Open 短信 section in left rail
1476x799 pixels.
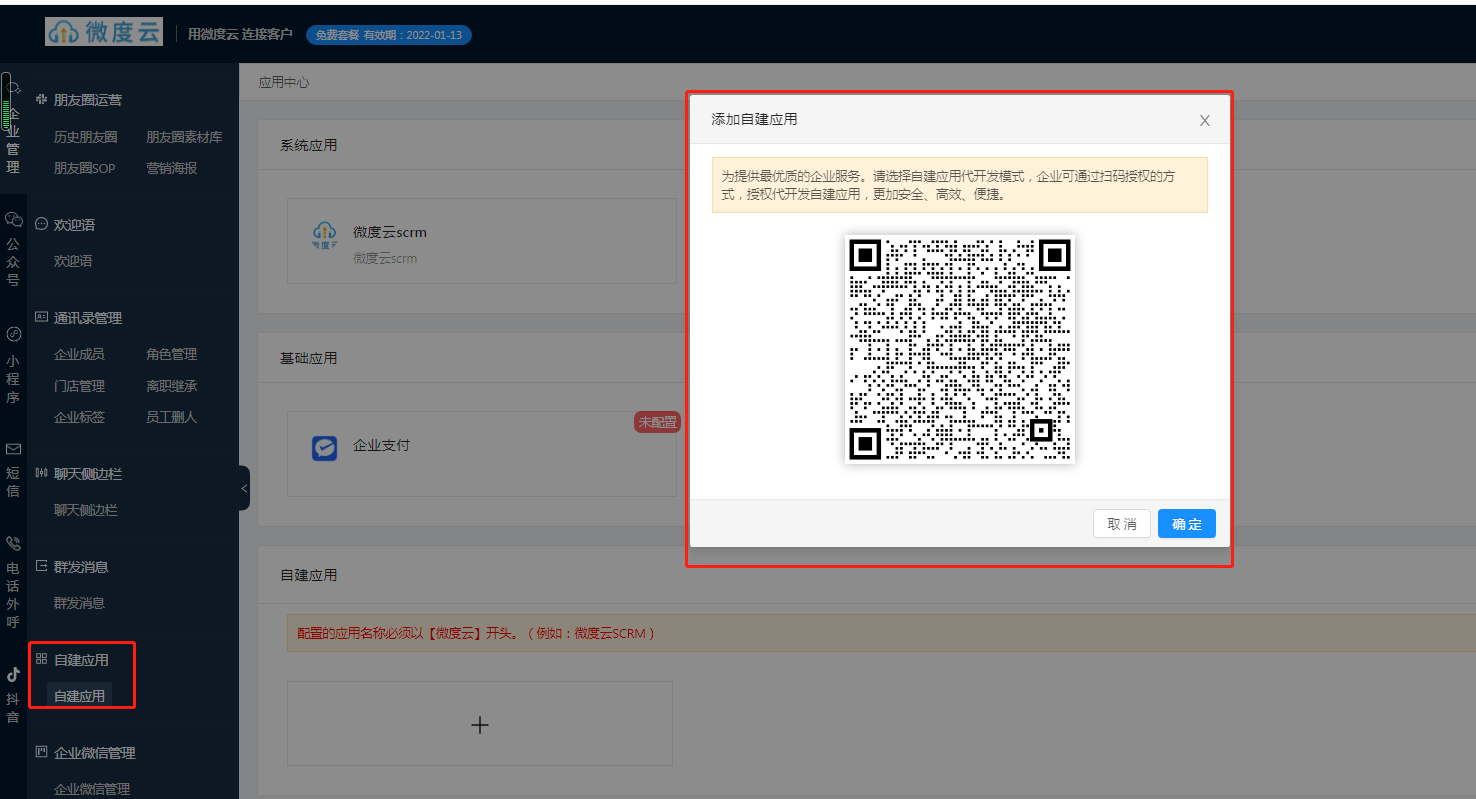(13, 471)
